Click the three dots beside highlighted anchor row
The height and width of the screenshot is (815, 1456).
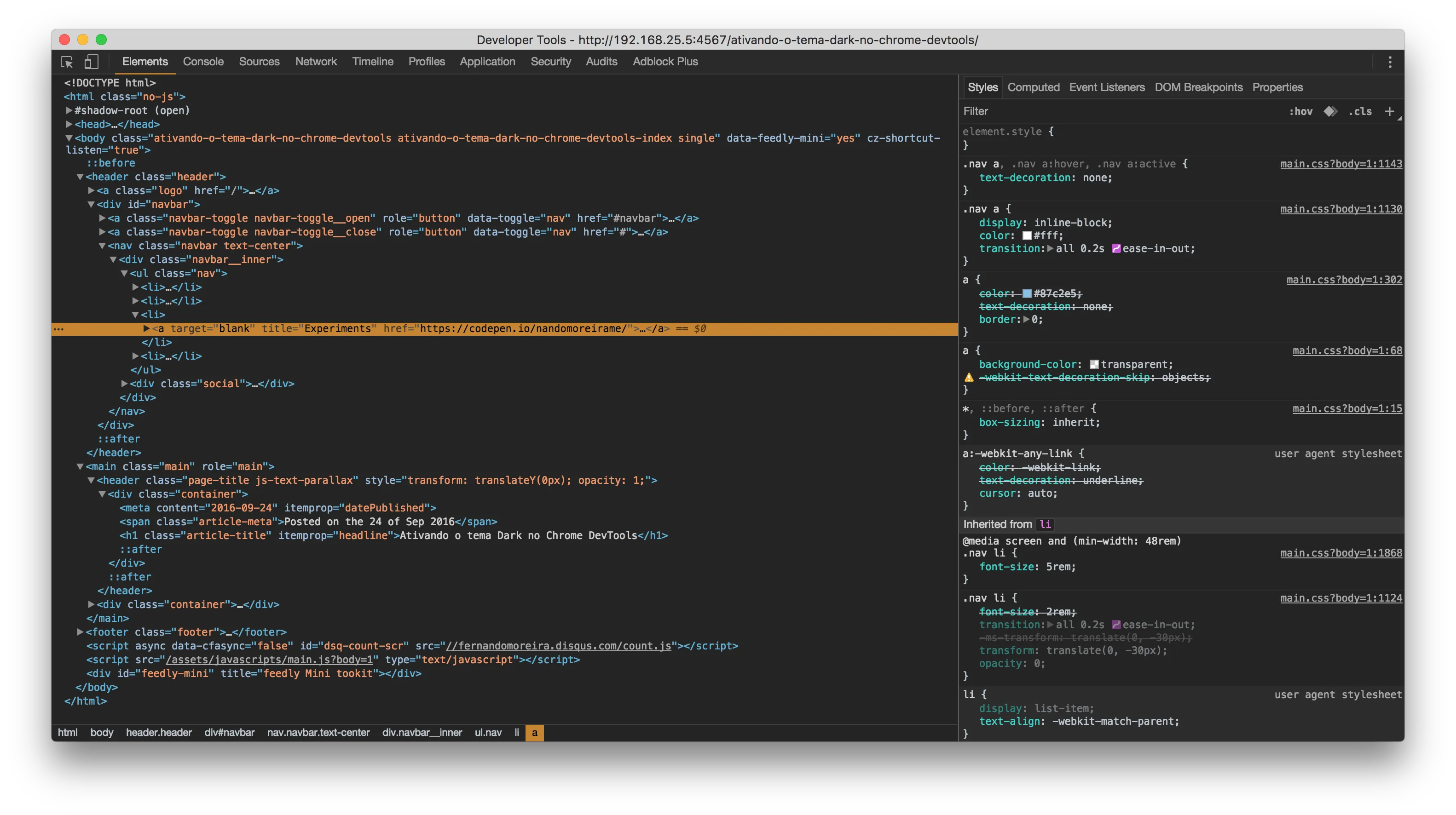click(59, 329)
